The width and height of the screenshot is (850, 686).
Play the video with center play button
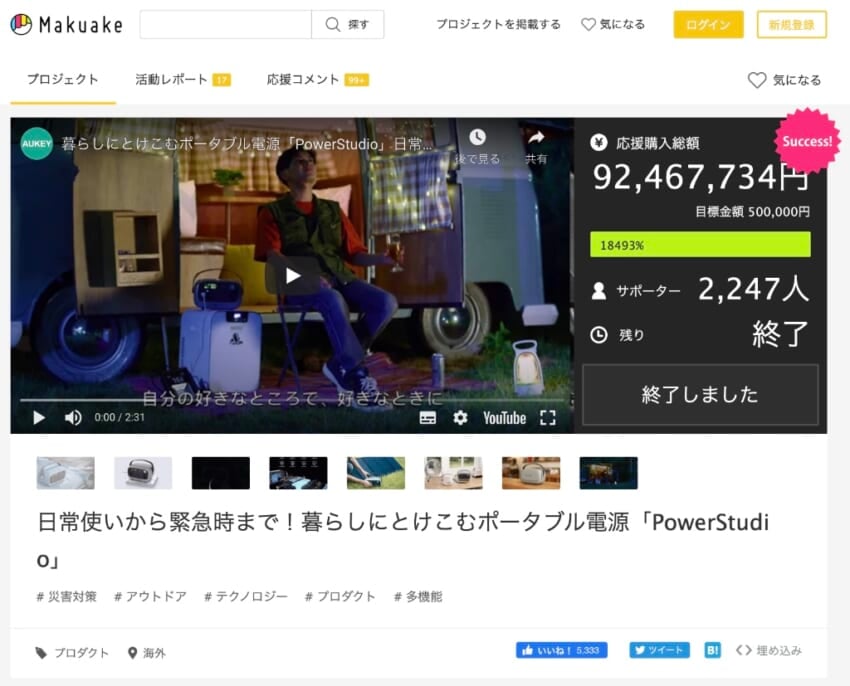(291, 275)
